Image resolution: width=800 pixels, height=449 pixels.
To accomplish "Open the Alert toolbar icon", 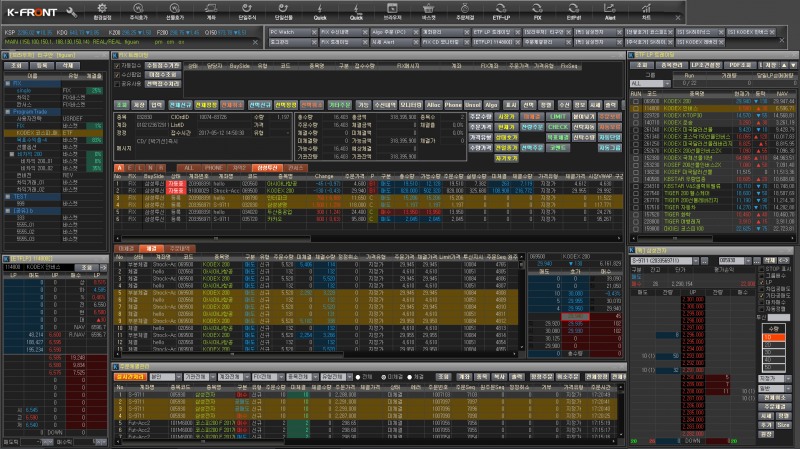I will click(x=610, y=10).
